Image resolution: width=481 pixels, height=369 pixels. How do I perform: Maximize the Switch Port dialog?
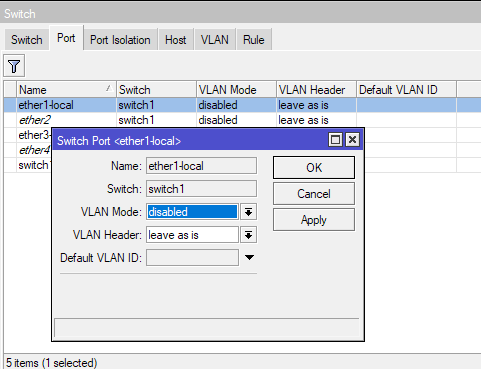click(x=335, y=140)
